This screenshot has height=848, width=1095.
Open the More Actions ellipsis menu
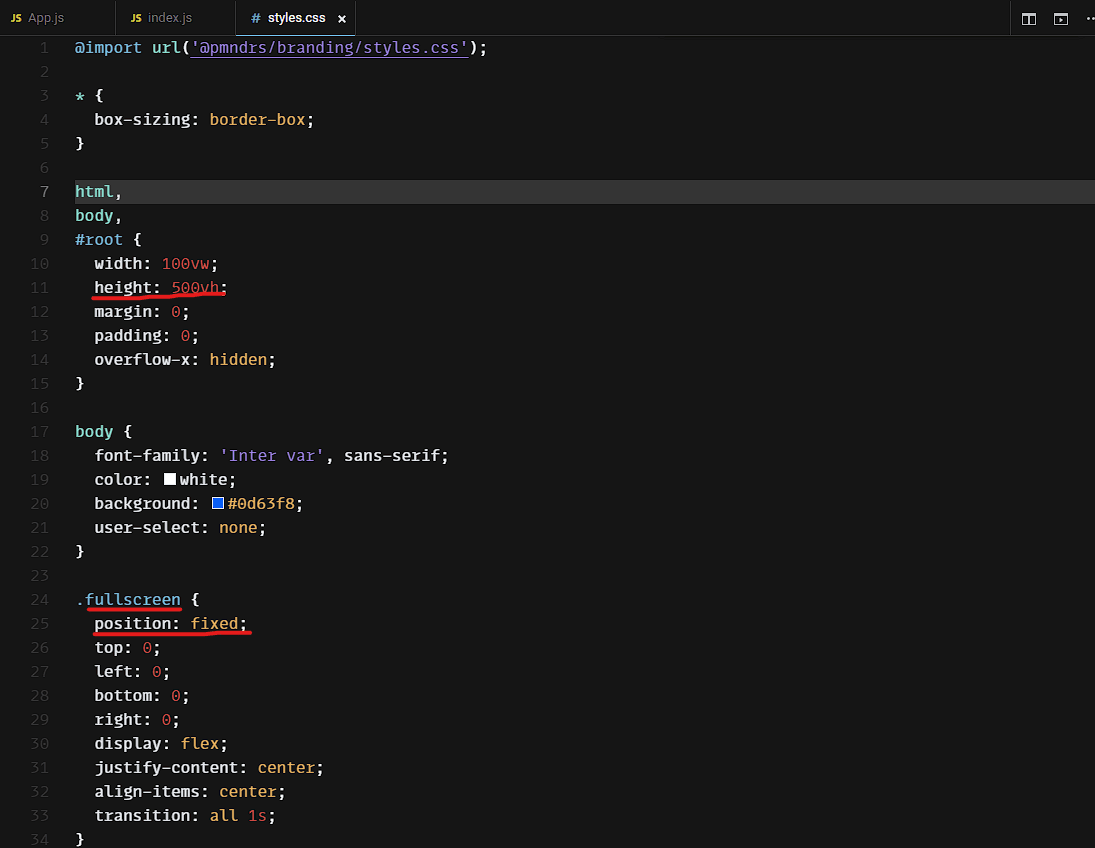tap(1089, 19)
